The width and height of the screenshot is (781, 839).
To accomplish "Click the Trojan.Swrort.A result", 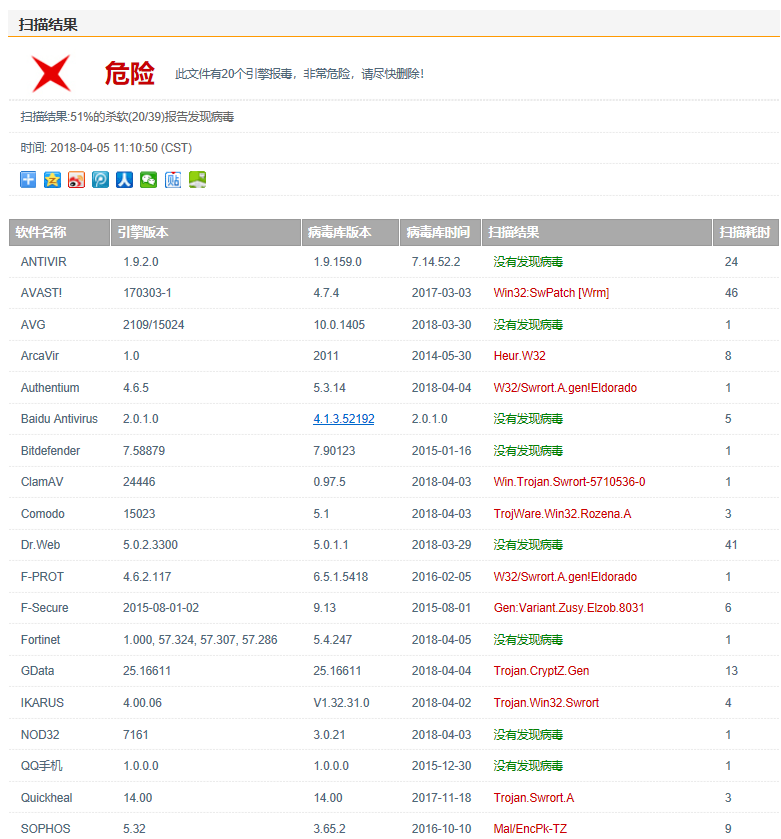I will 534,798.
